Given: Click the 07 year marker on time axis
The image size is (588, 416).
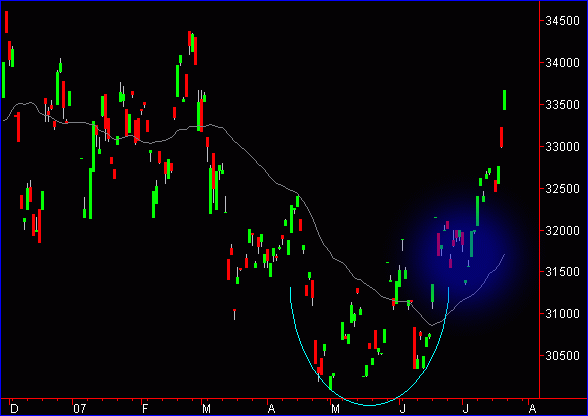Looking at the screenshot, I should [80, 408].
